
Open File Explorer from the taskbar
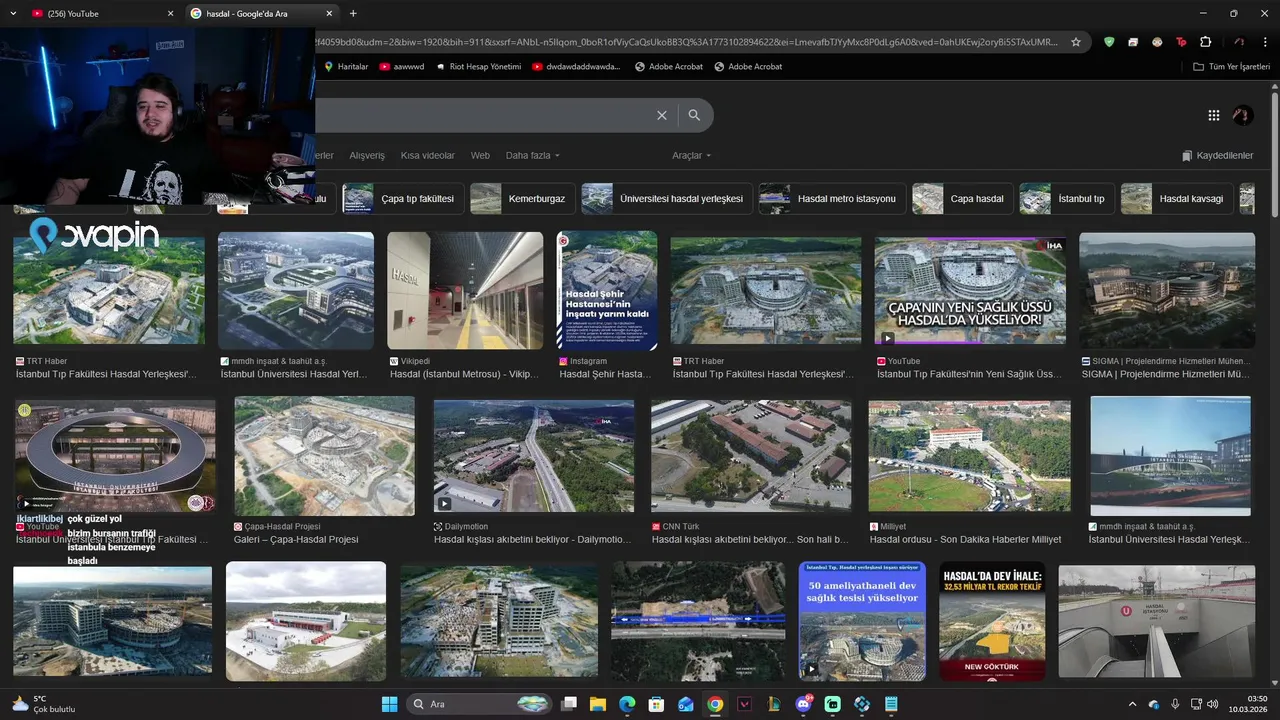click(598, 704)
